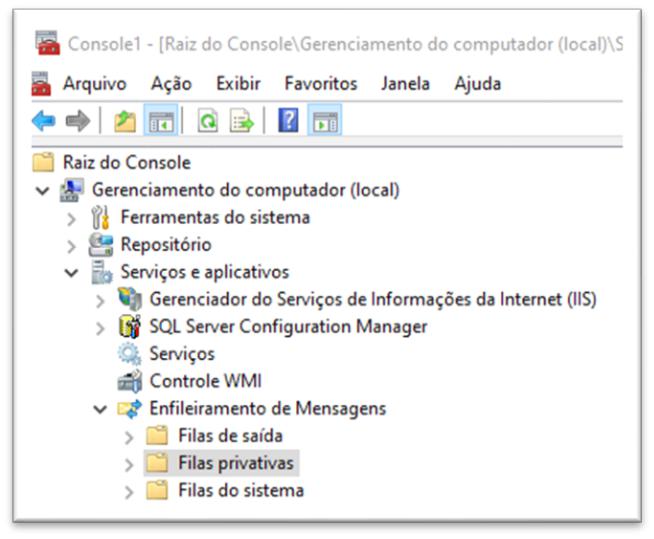Select the Filas de saída folder

pyautogui.click(x=230, y=436)
